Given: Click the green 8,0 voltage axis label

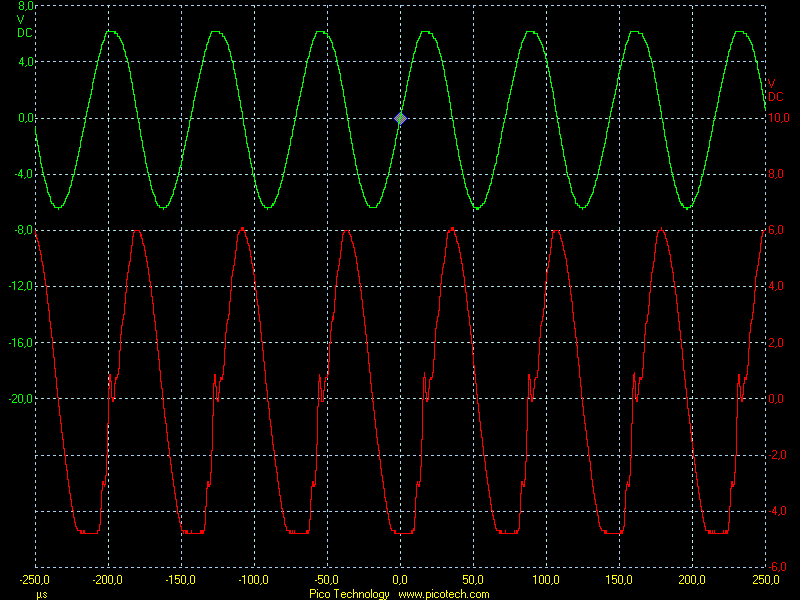Looking at the screenshot, I should coord(26,6).
